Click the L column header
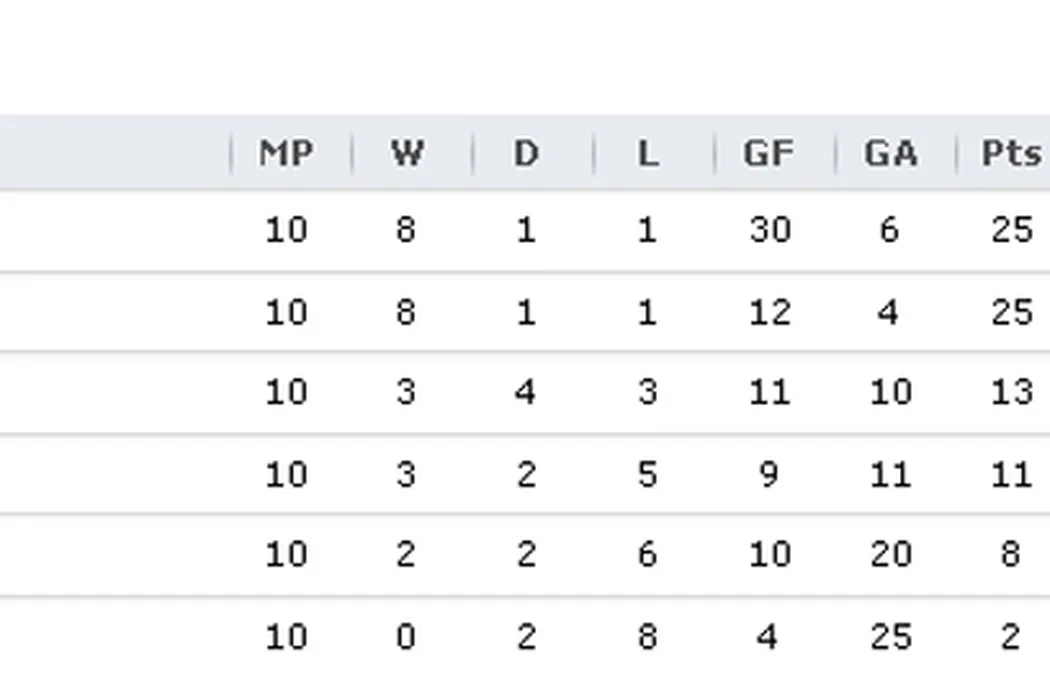The height and width of the screenshot is (700, 1050). tap(648, 154)
